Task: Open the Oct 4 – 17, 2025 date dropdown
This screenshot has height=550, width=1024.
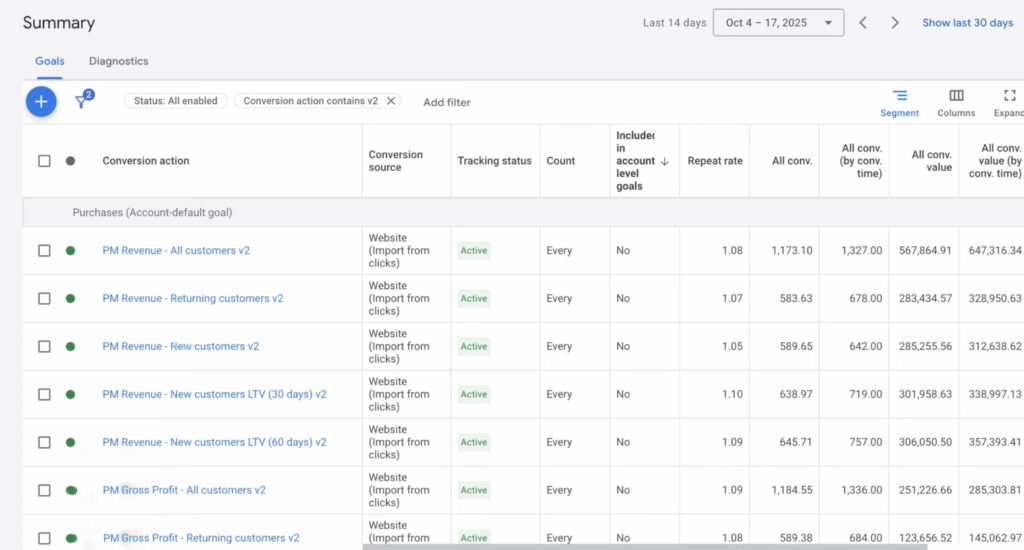Action: [x=778, y=23]
